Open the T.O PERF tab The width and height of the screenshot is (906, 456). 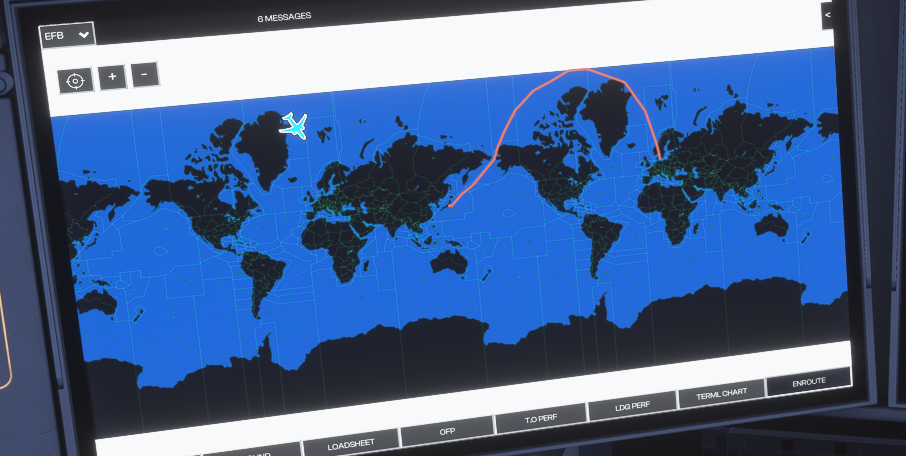tap(540, 418)
